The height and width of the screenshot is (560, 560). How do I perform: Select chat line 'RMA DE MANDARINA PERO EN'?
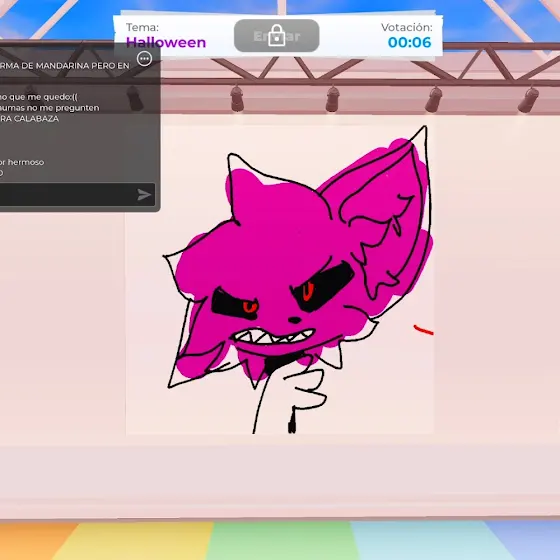[x=65, y=66]
